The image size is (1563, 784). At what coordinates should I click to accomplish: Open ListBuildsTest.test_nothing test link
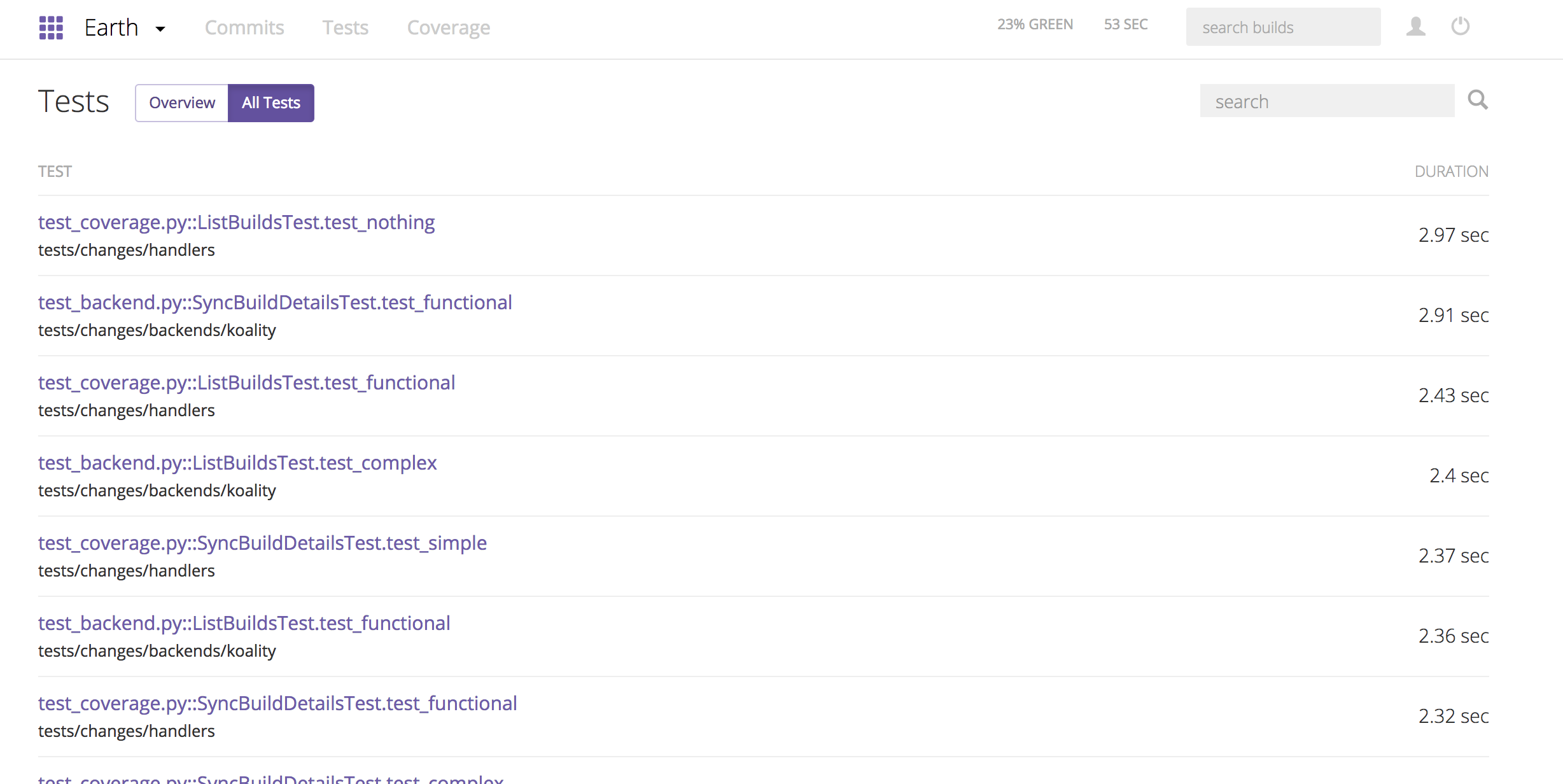pyautogui.click(x=236, y=222)
